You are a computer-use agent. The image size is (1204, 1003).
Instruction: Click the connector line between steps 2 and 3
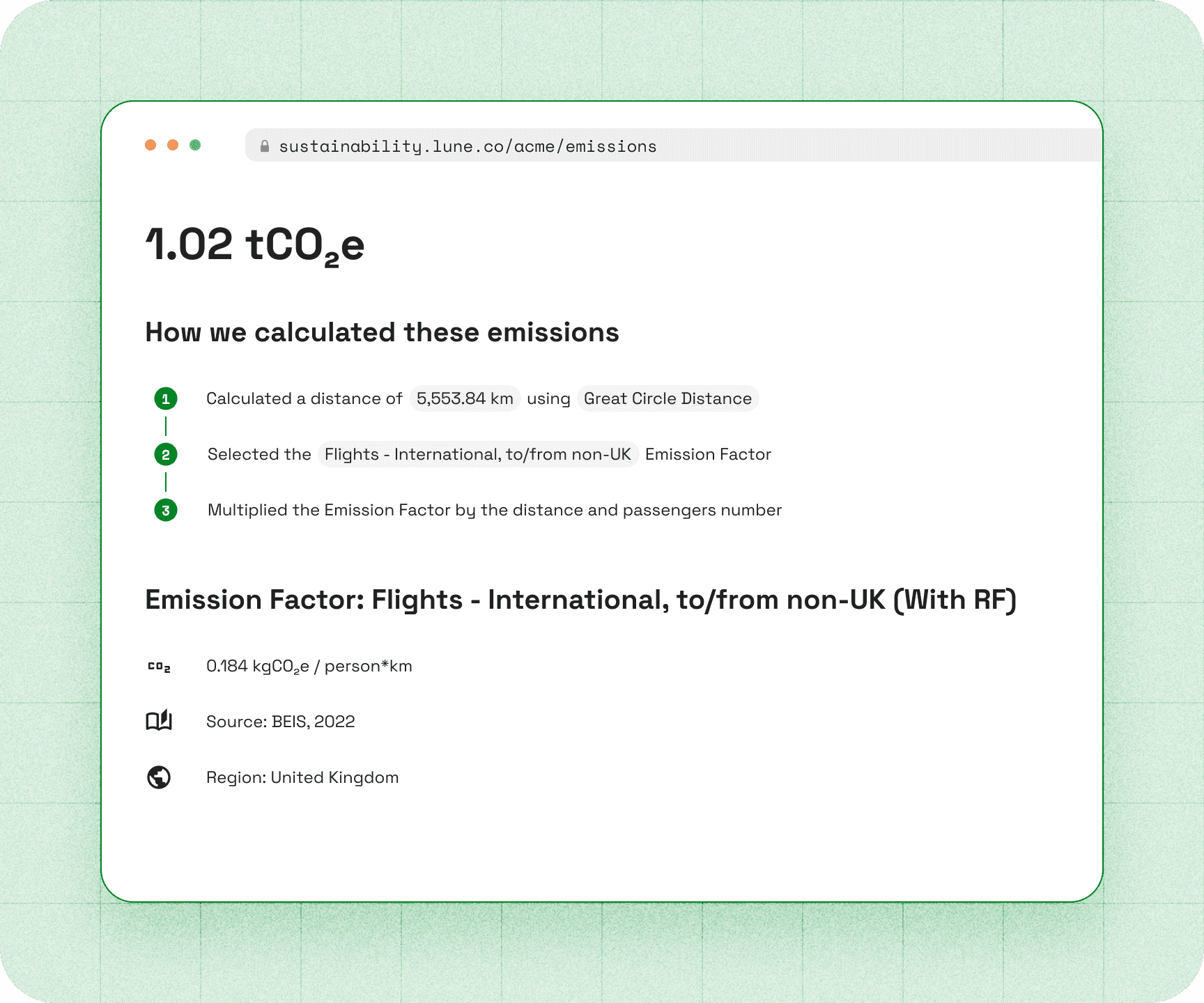[x=165, y=482]
